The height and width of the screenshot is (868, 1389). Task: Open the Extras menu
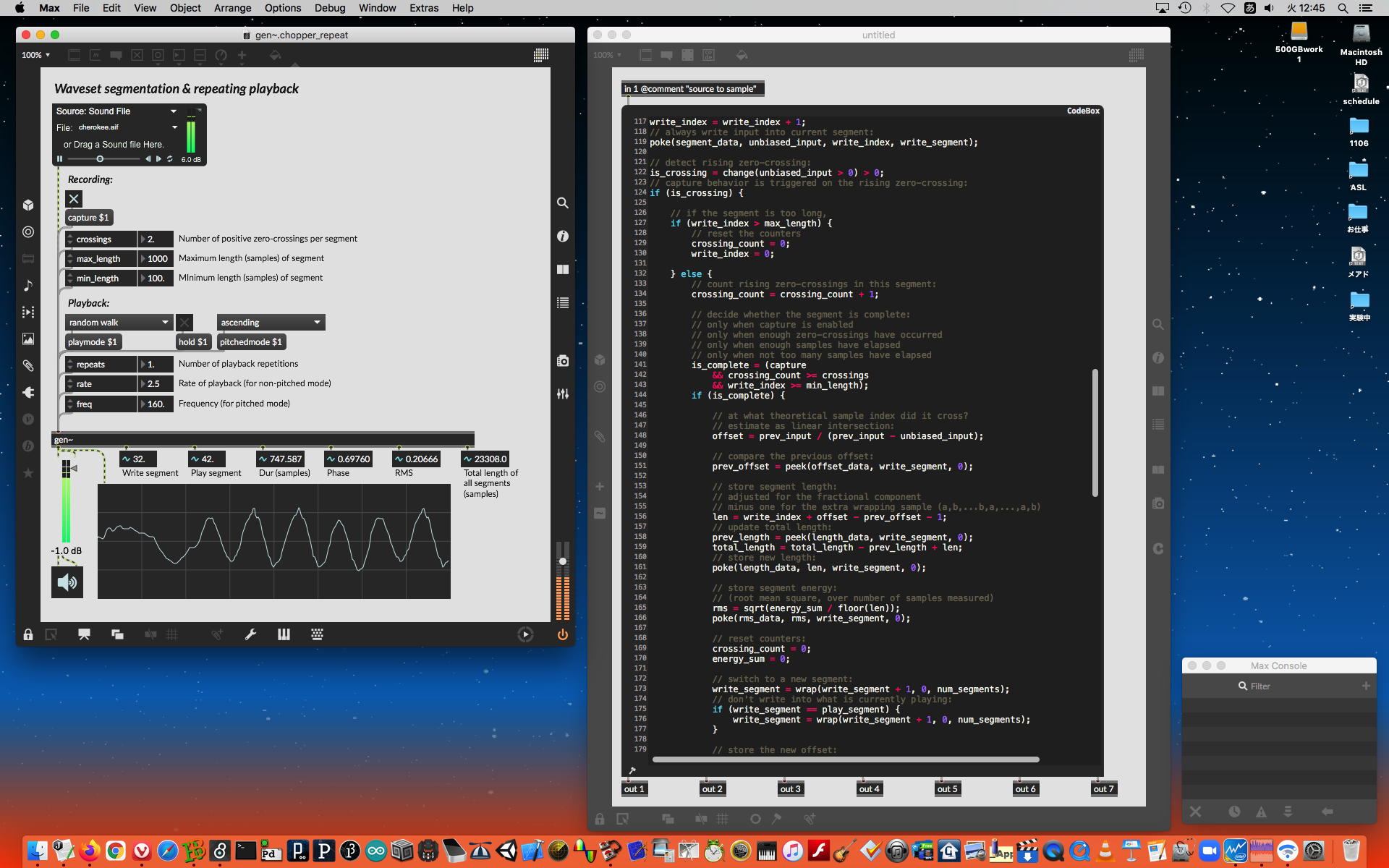[423, 8]
